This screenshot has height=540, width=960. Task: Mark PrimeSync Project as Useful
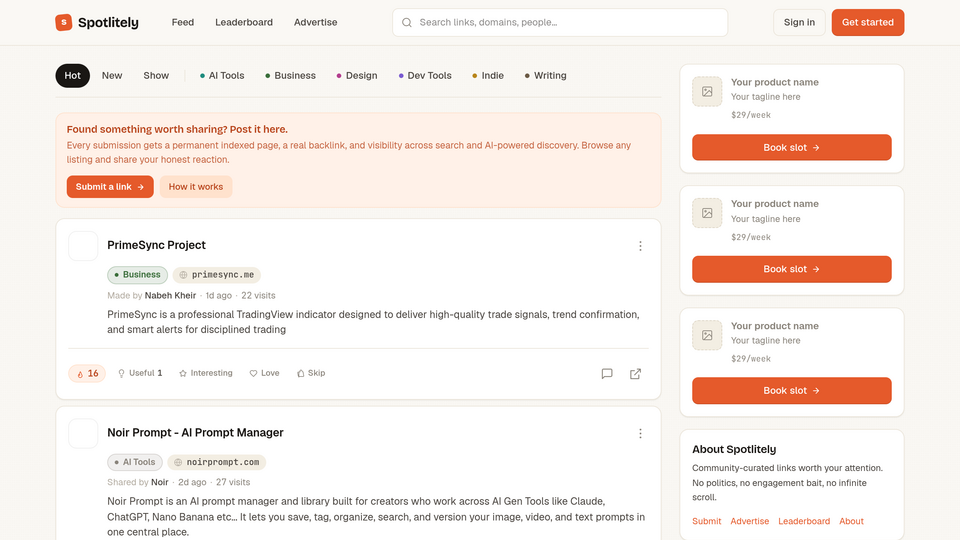[140, 373]
